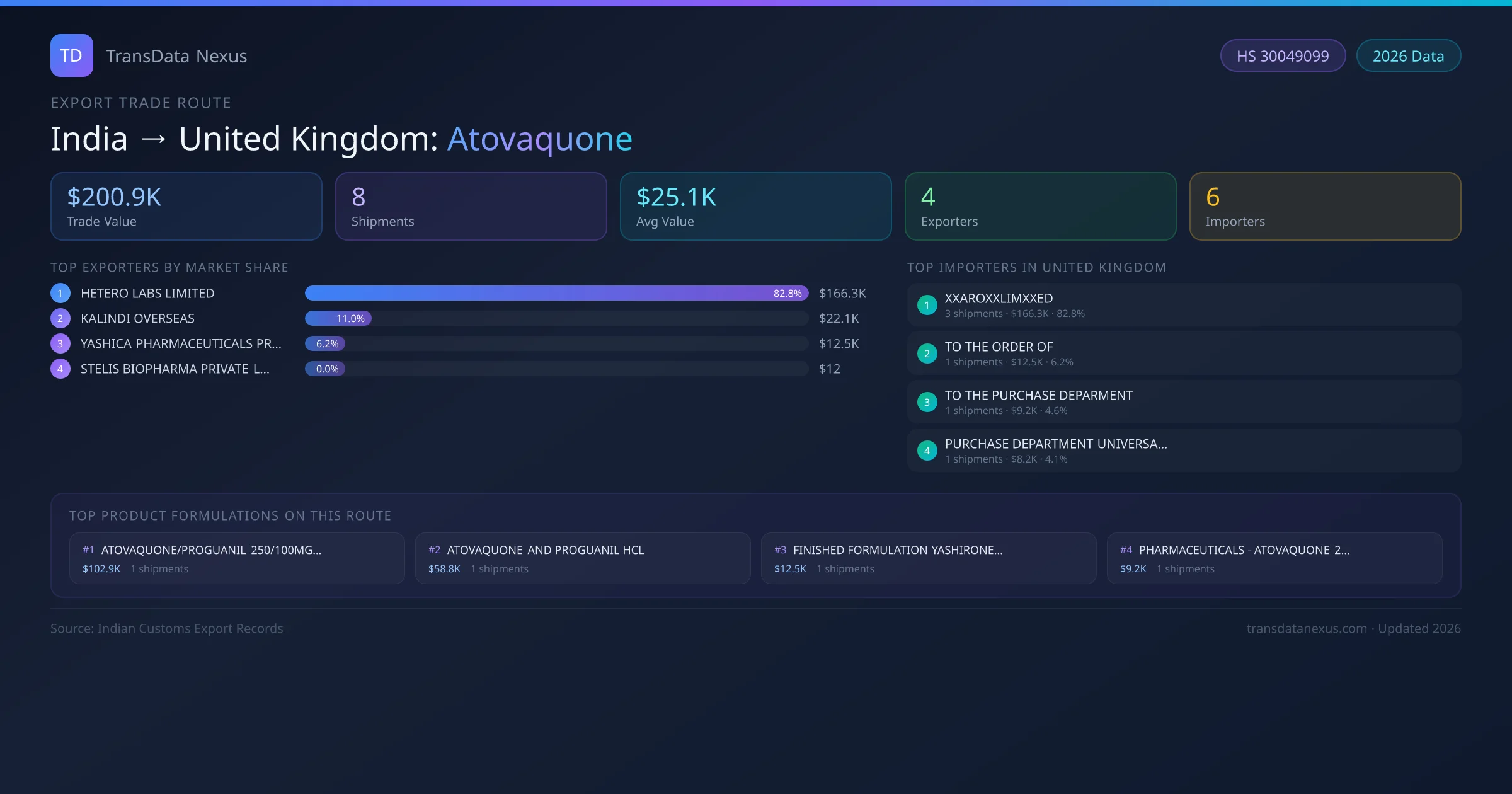This screenshot has height=794, width=1512.
Task: Open the 8 Shipments stat card
Action: 471,207
